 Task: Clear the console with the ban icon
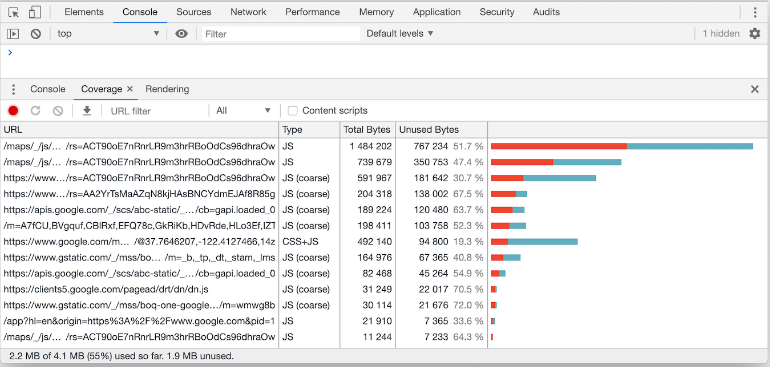click(35, 34)
